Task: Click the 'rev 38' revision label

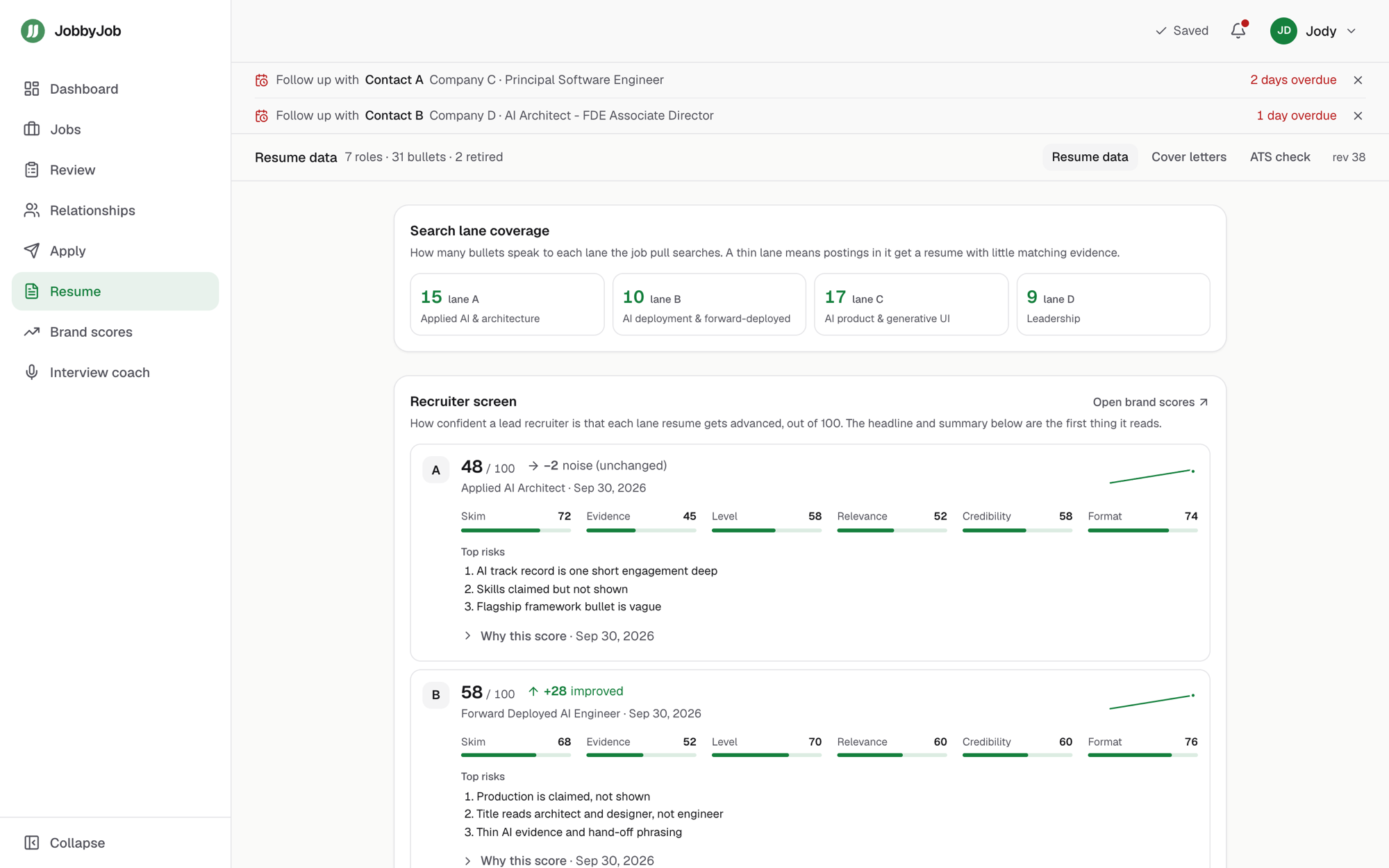Action: 1349,157
